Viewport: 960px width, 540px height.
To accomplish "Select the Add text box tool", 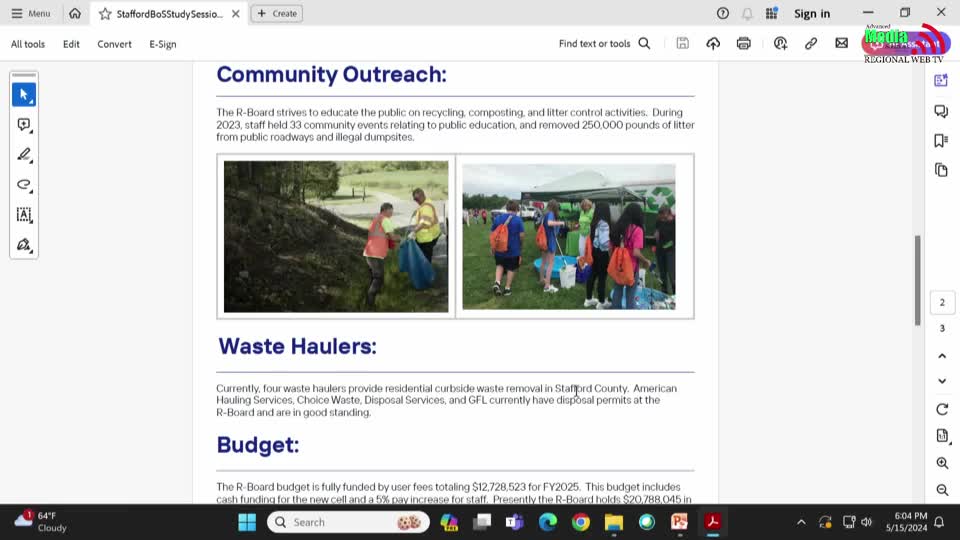I will click(24, 215).
